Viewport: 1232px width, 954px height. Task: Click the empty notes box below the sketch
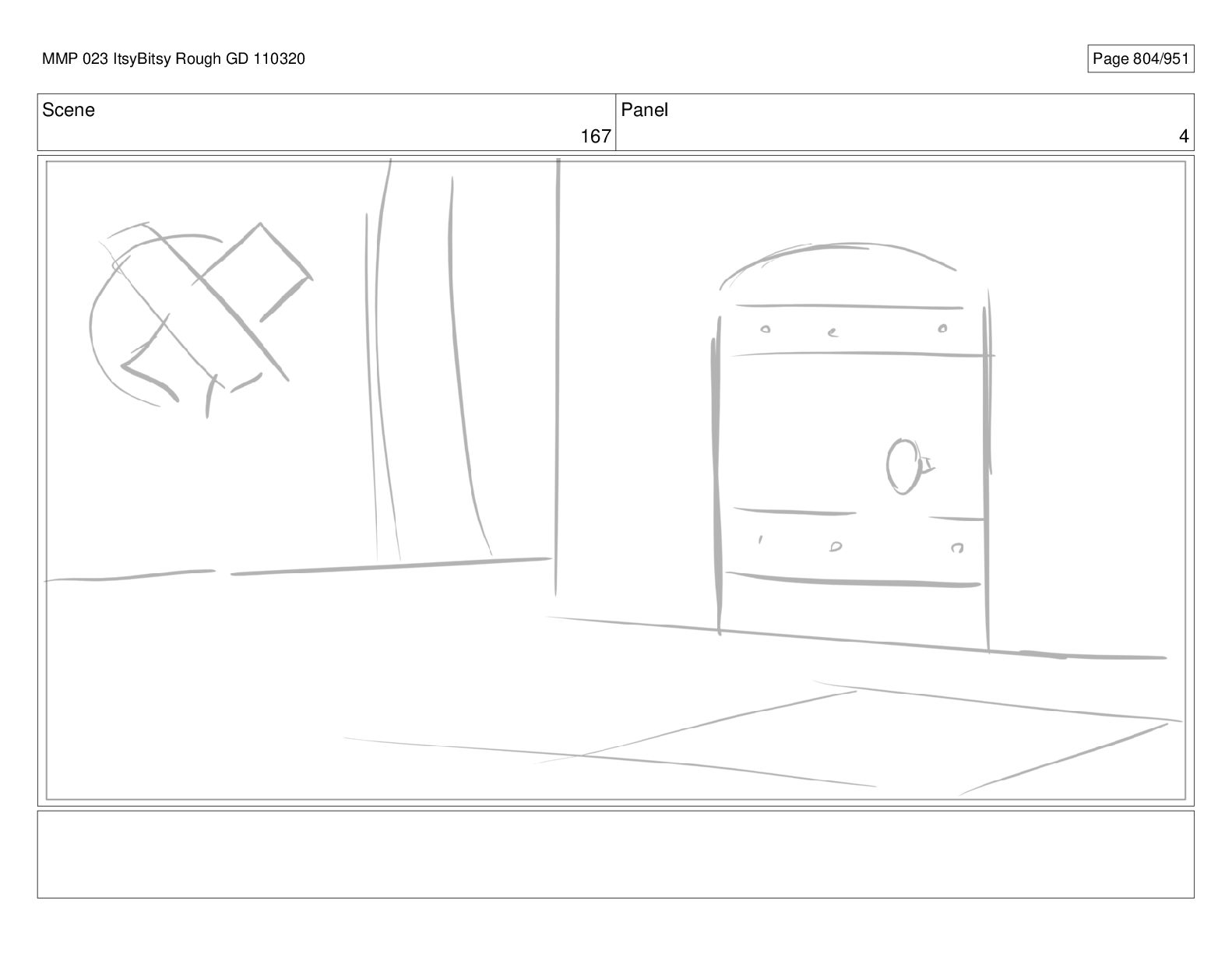[615, 854]
